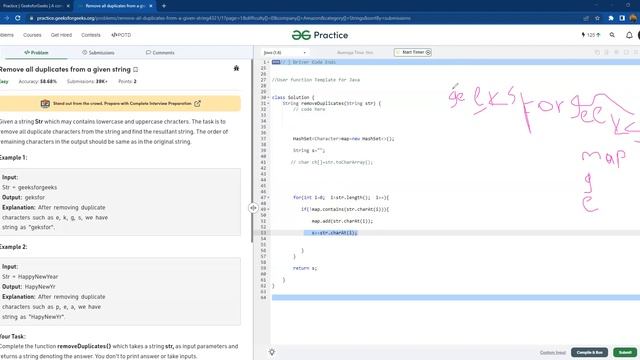Go to the Contests page
Screen dimensions: 640x360
91,35
